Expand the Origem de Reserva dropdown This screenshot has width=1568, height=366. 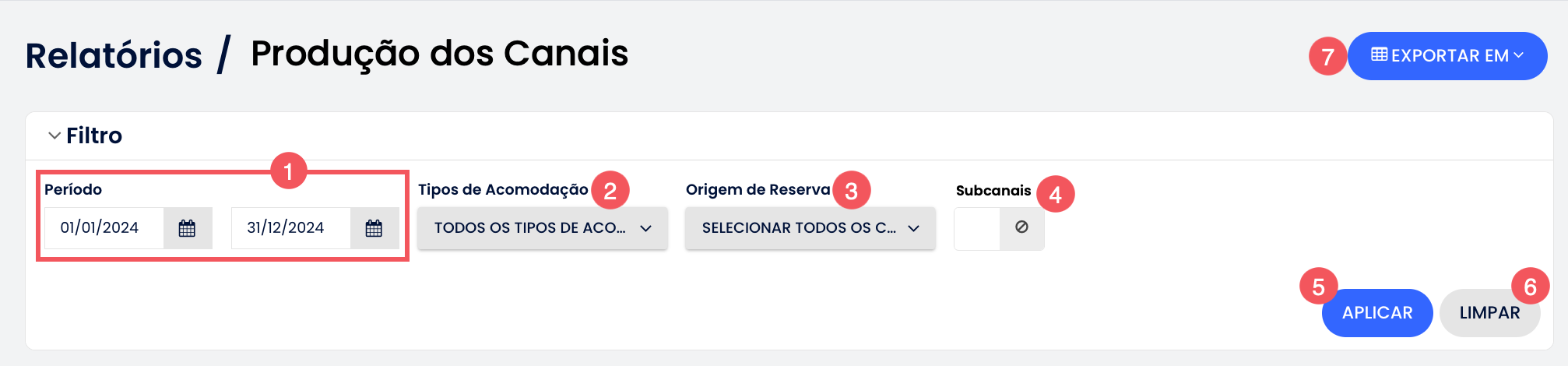(x=810, y=228)
